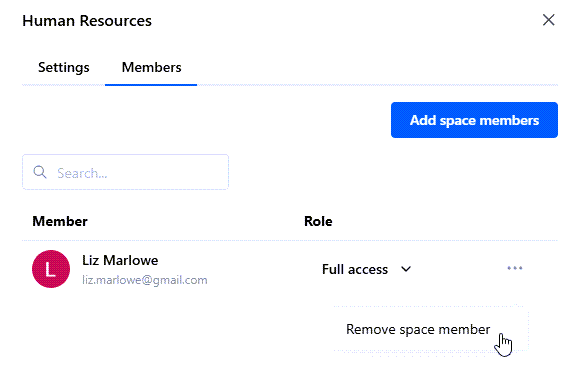Click Liz Marlowe's avatar
Screen dimensions: 570x374
coord(51,269)
